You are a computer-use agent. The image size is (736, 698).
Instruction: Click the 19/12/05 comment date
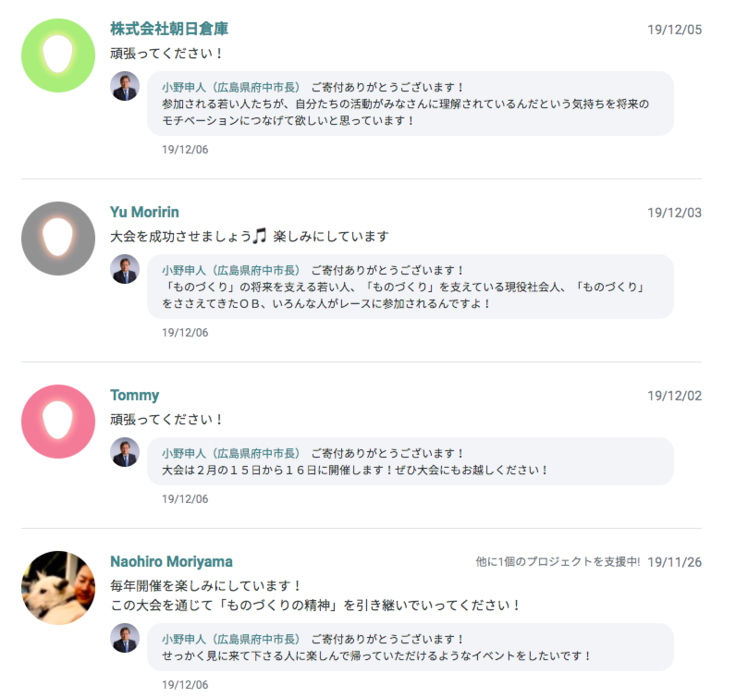point(674,30)
